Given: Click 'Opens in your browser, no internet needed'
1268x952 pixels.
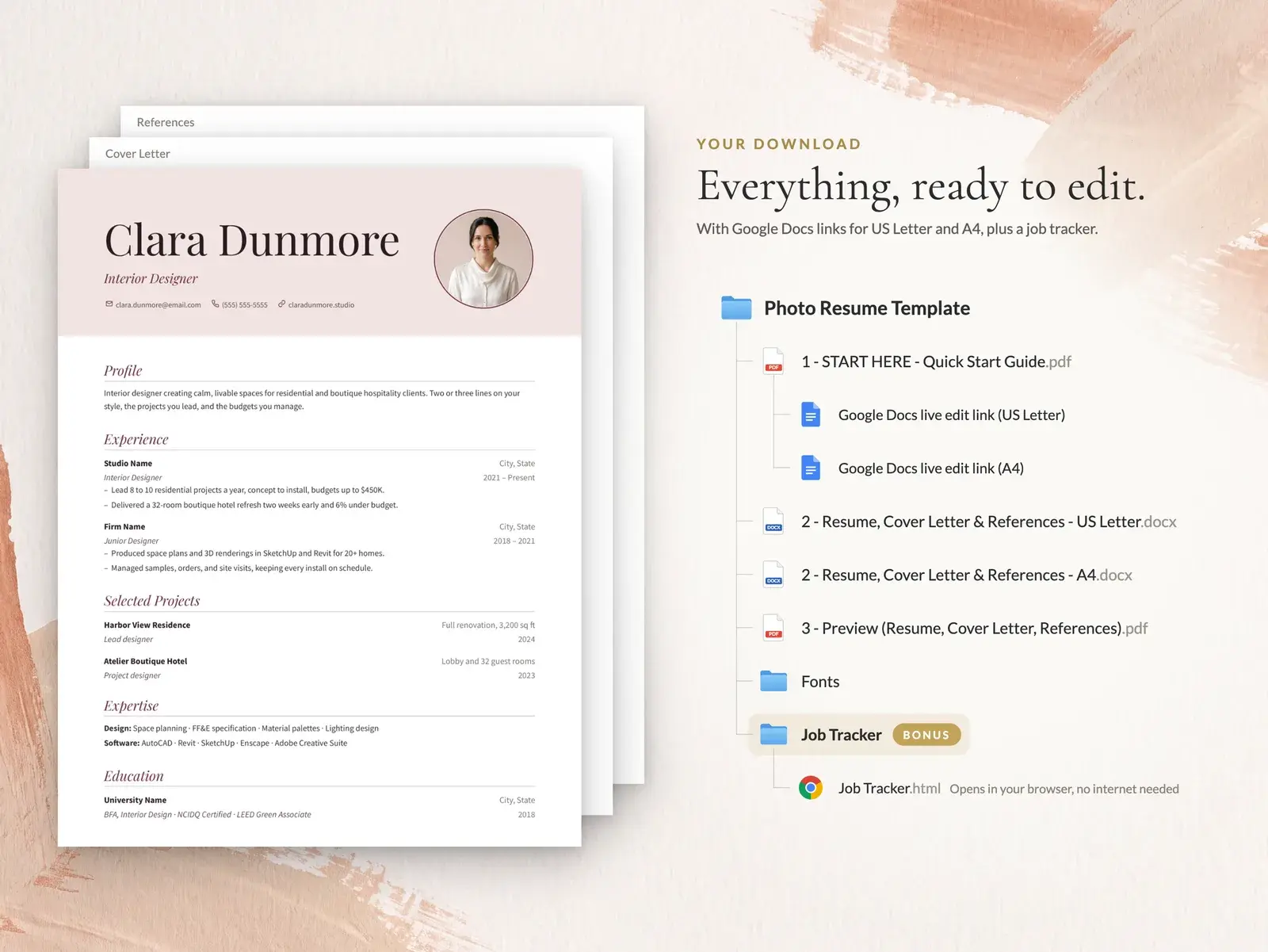Looking at the screenshot, I should point(1064,789).
